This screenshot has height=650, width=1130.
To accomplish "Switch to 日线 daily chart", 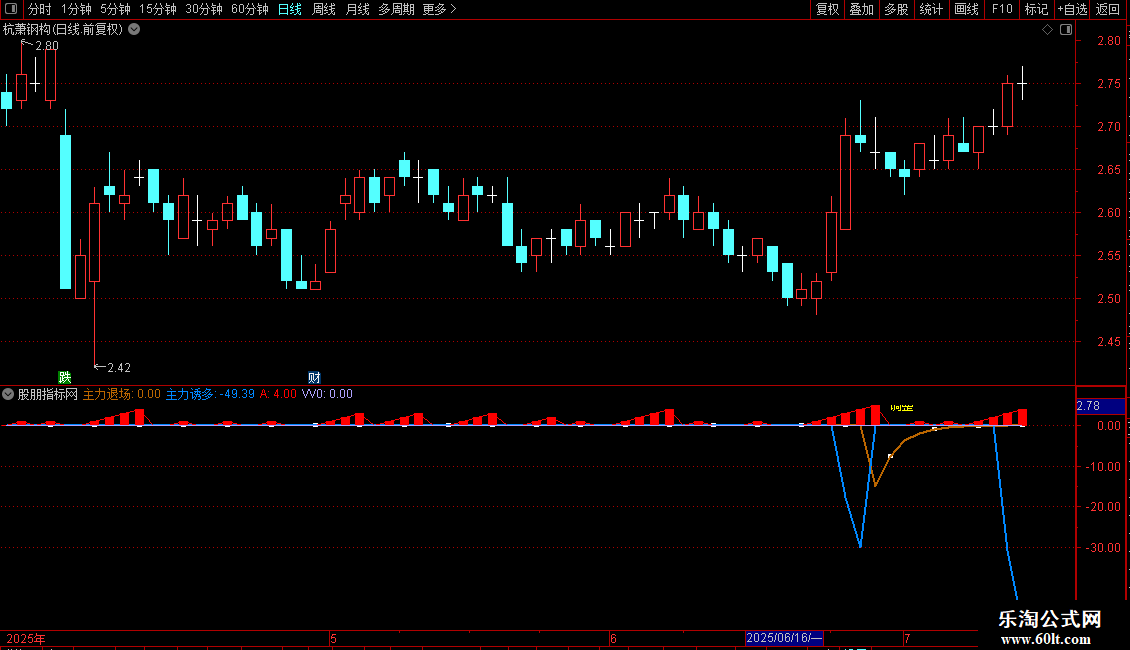I will click(290, 9).
